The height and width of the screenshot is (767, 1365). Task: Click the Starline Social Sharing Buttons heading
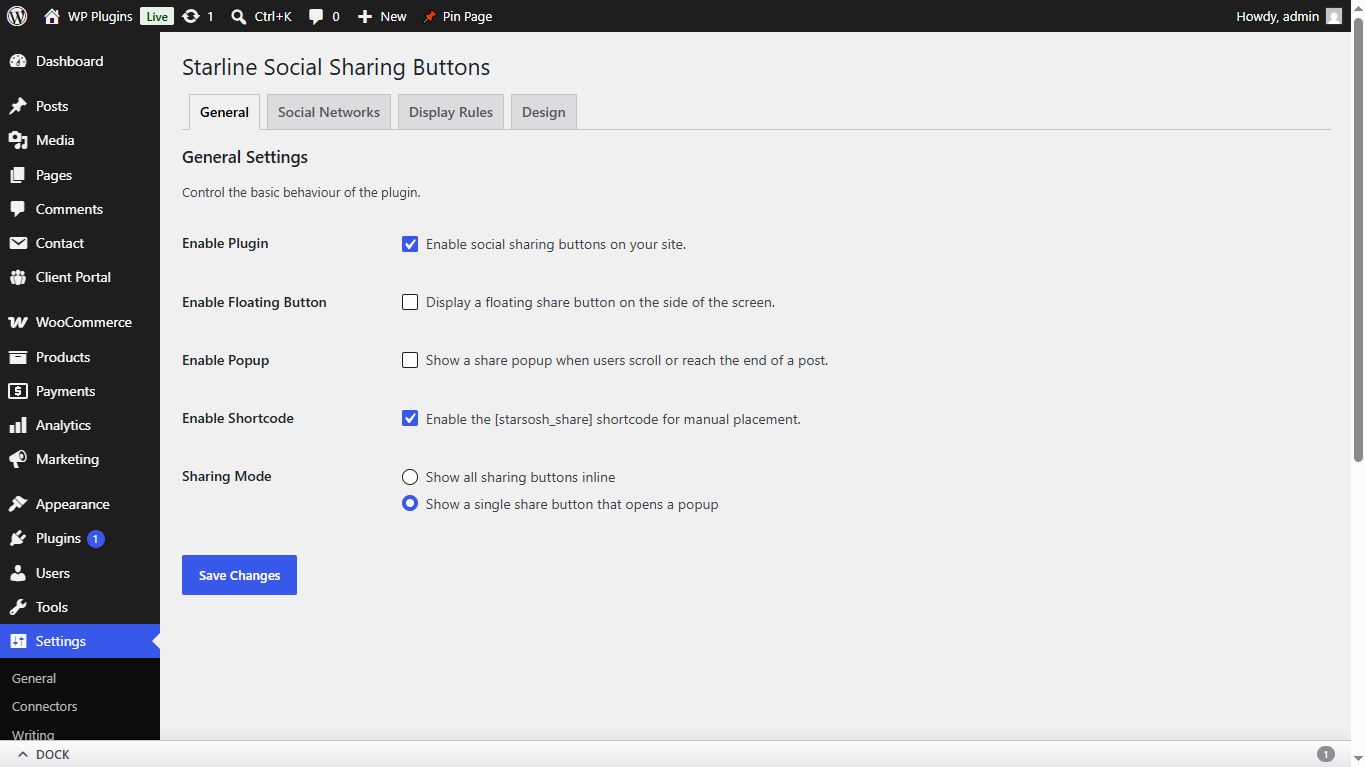click(x=336, y=68)
